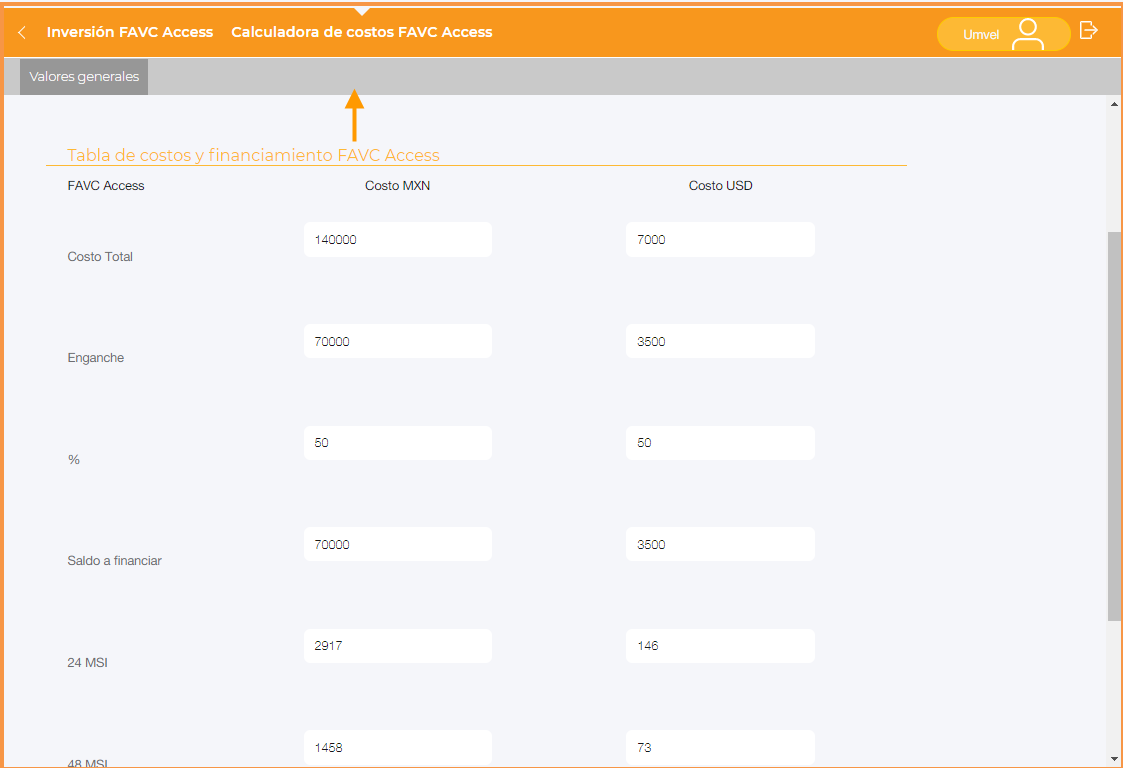Click the scrollbar down arrow

click(1114, 759)
